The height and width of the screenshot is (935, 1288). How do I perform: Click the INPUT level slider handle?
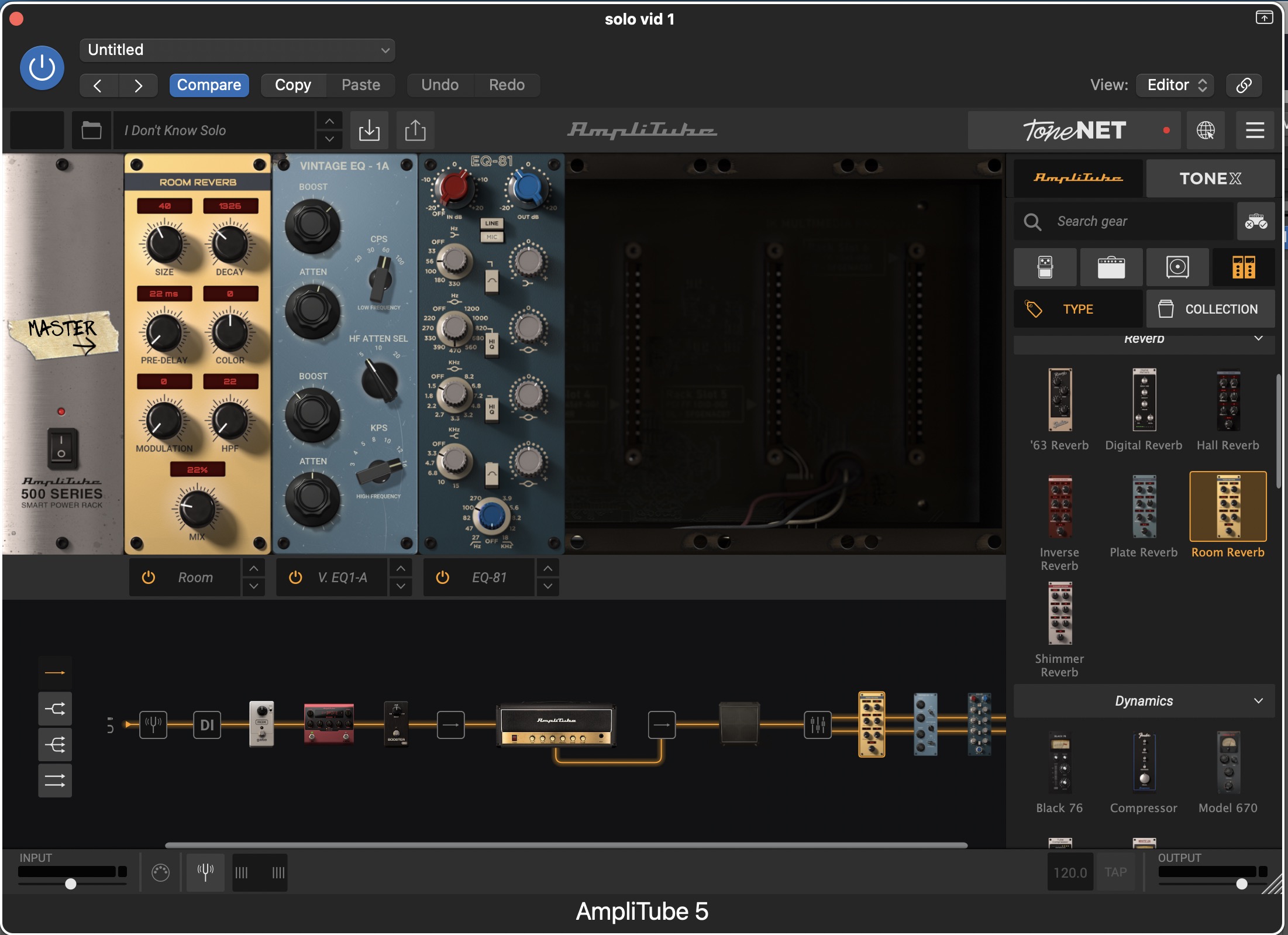coord(71,884)
